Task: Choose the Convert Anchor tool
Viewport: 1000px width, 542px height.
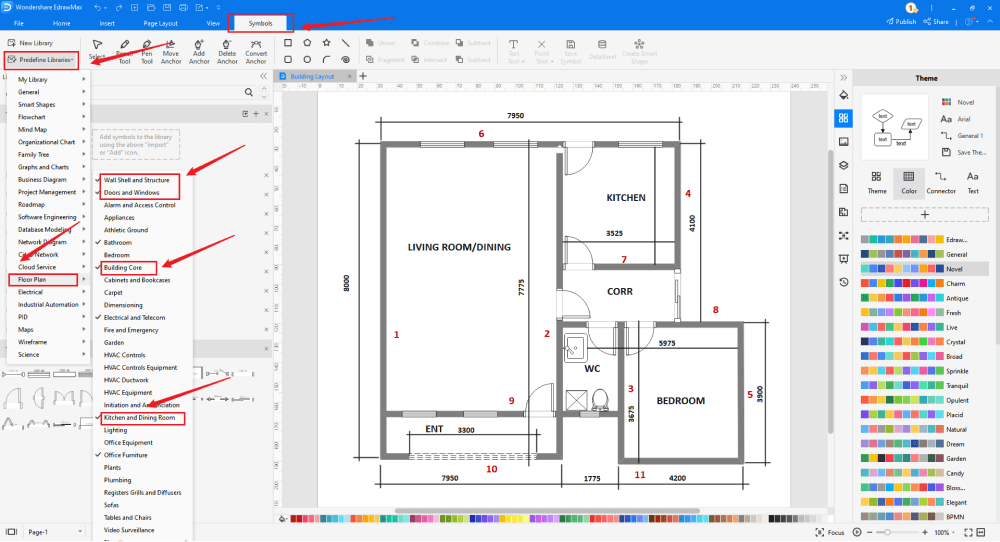Action: (x=256, y=52)
